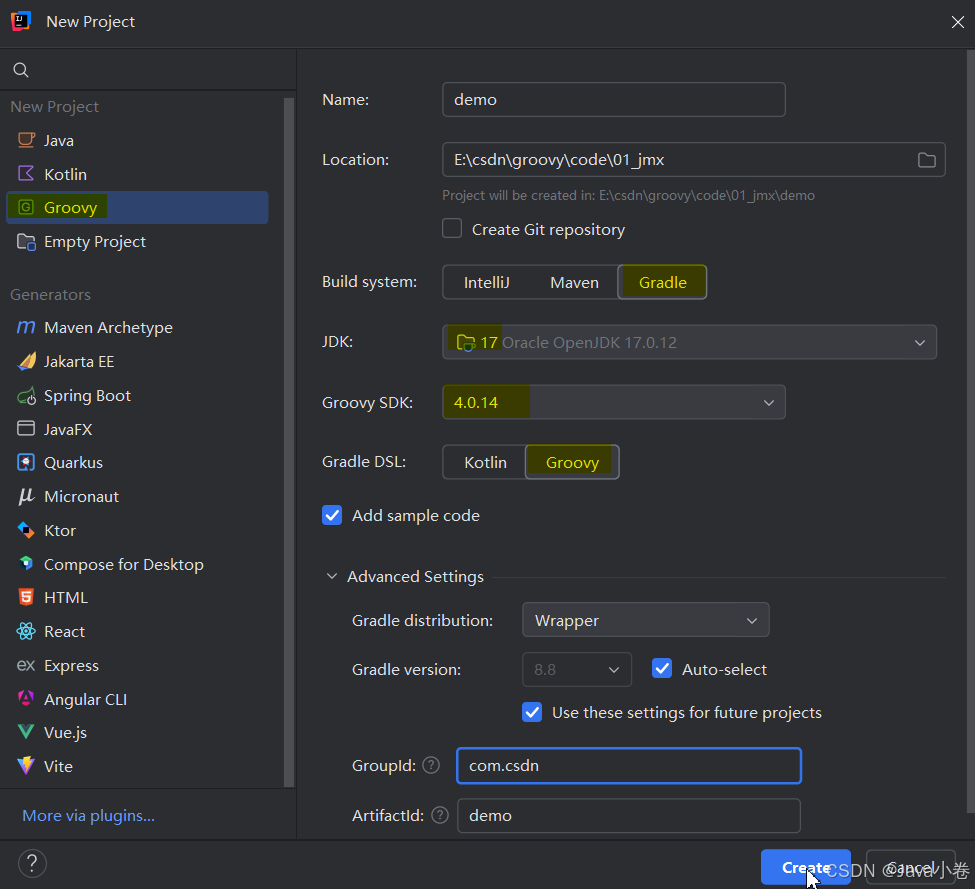
Task: Enable Create Git repository checkbox
Action: [452, 229]
